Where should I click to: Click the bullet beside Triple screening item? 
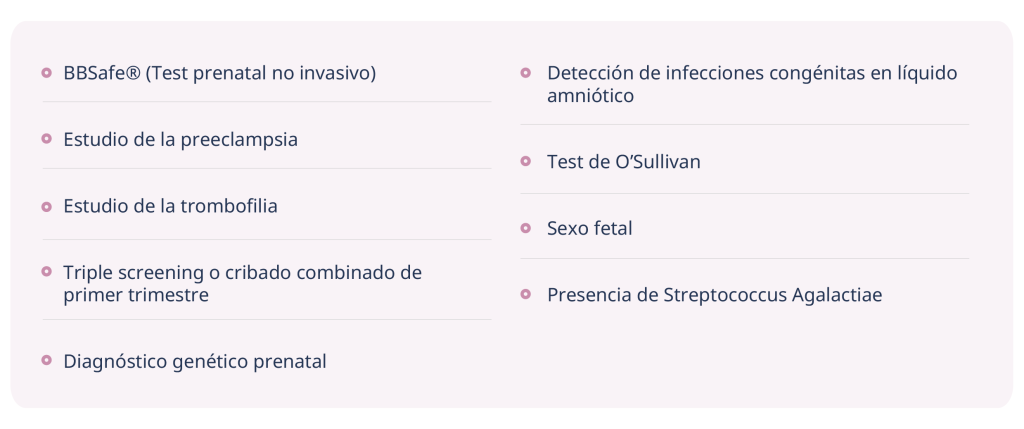click(47, 272)
